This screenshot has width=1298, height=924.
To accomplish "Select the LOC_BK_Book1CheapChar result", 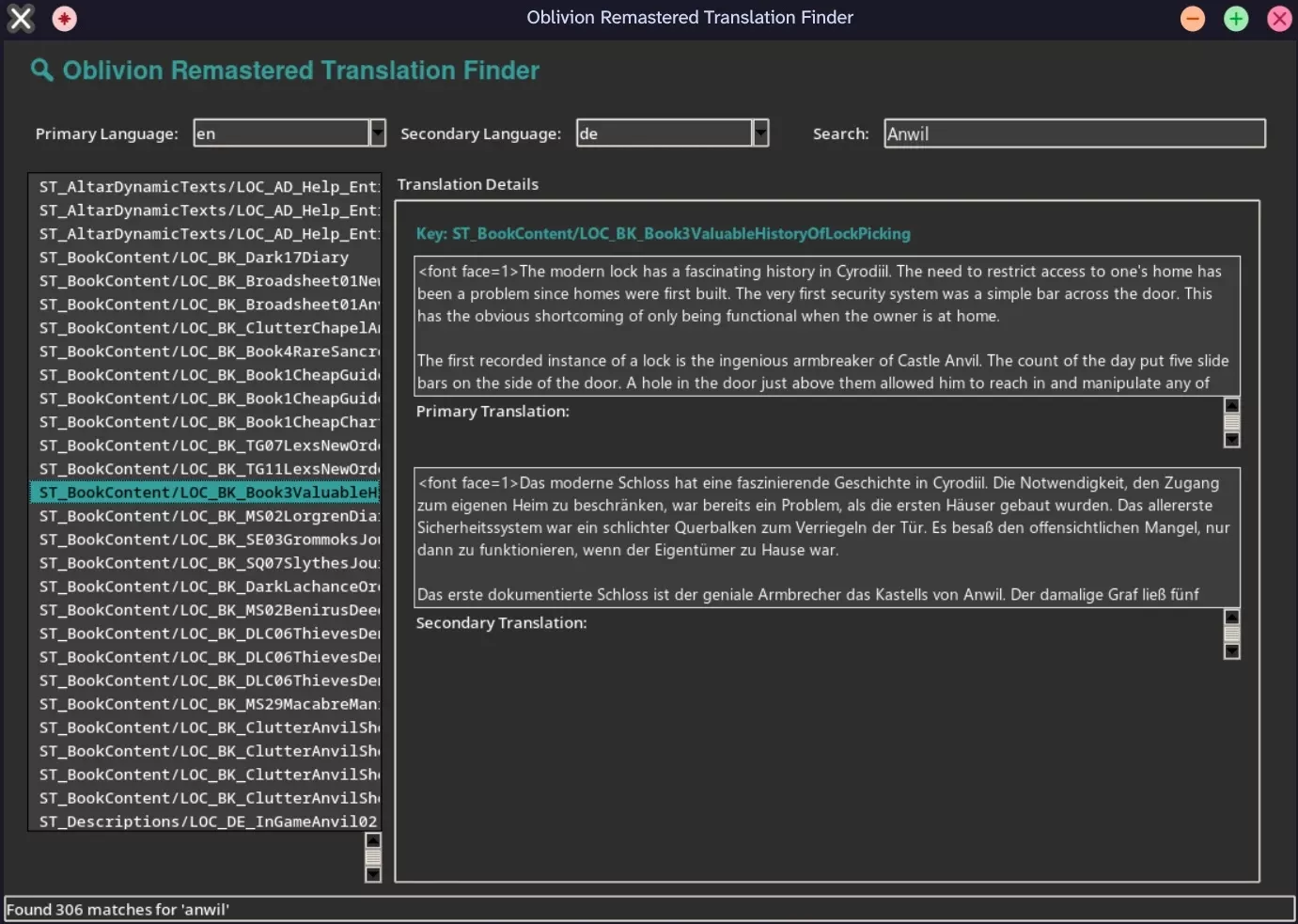I will (205, 422).
